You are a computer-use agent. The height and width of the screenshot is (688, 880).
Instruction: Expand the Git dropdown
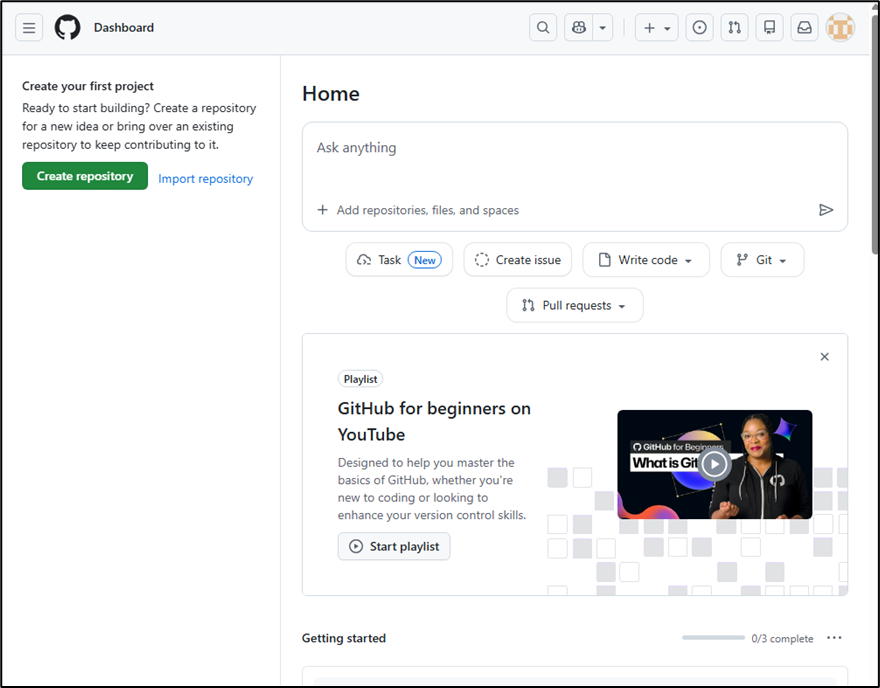click(762, 260)
